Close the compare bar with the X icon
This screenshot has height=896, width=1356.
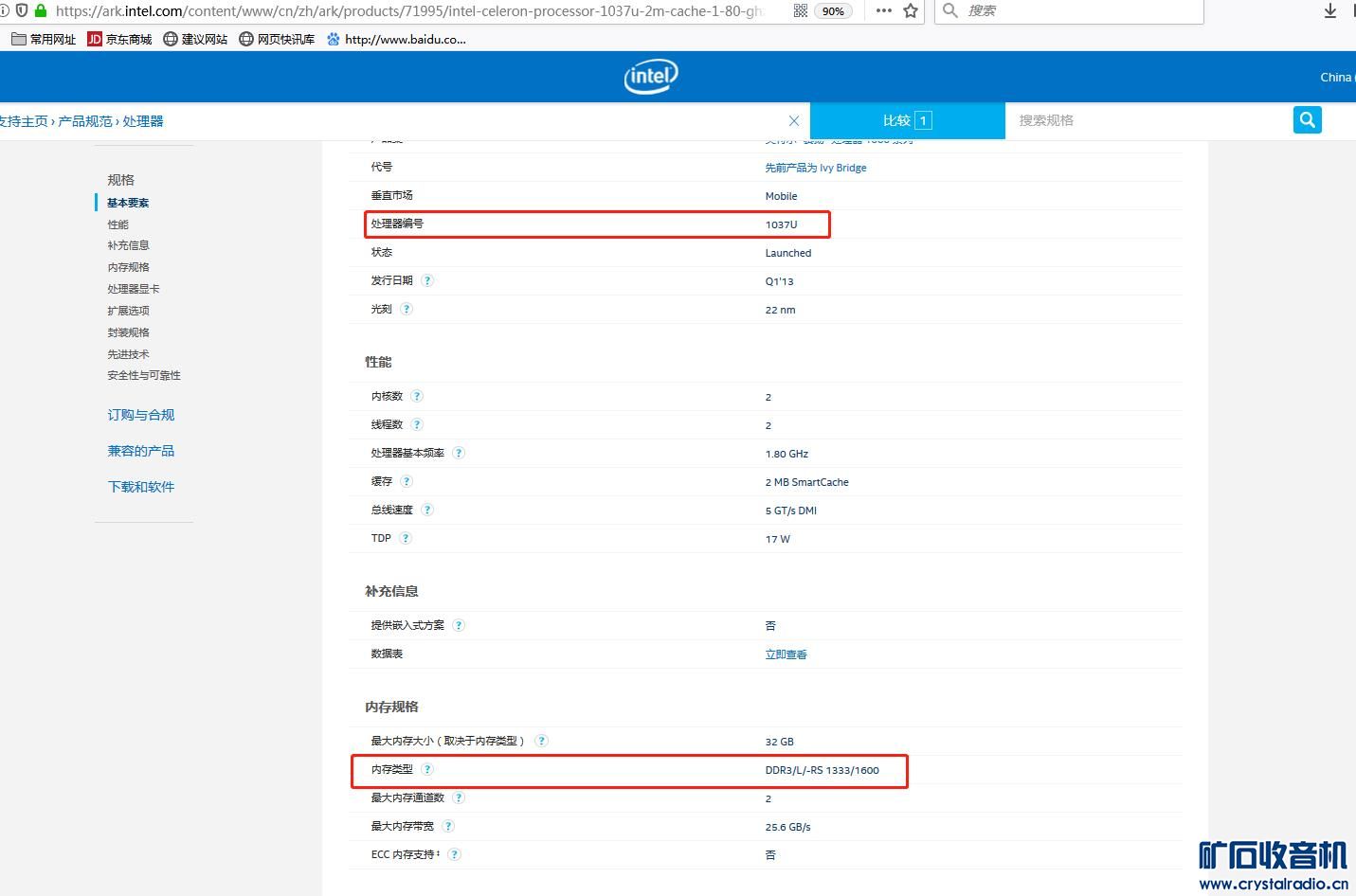point(794,121)
